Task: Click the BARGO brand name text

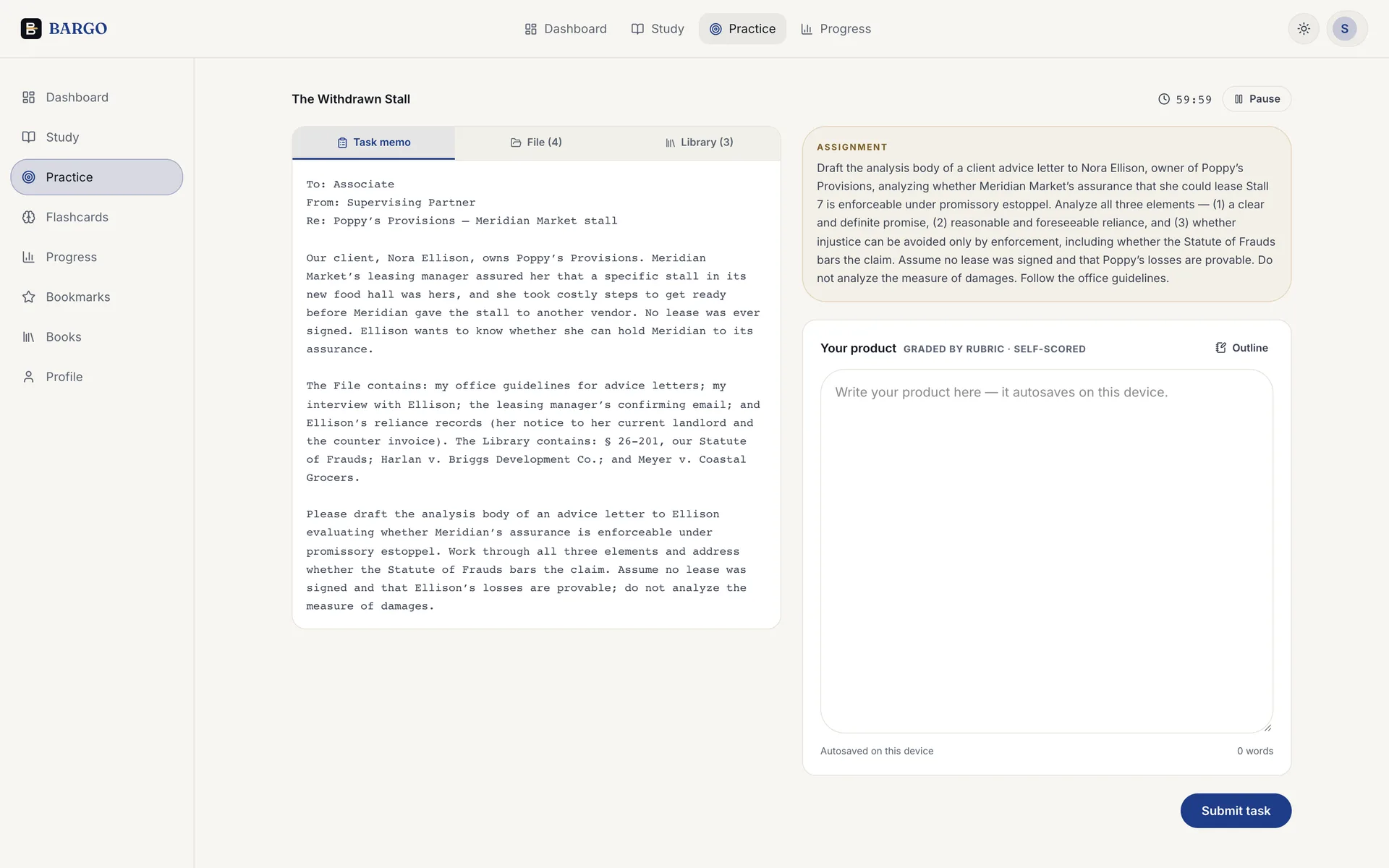Action: (x=78, y=29)
